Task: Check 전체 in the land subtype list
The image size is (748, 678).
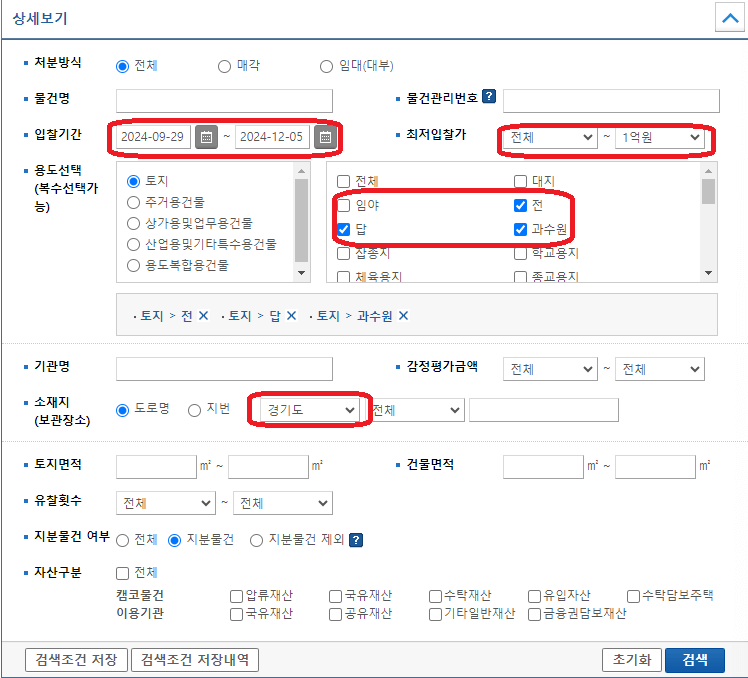Action: 343,181
